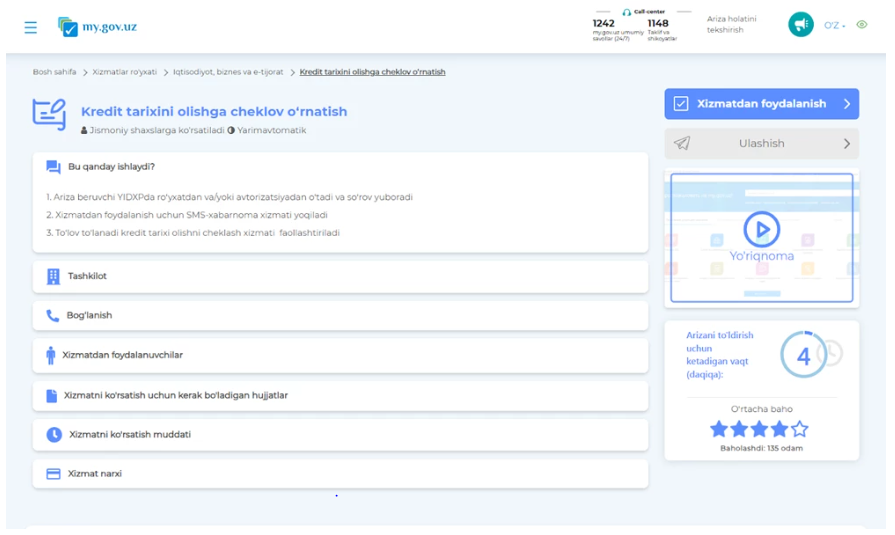Viewport: 895px width, 535px height.
Task: Go to Bosh sahifa breadcrumb
Action: coord(54,72)
